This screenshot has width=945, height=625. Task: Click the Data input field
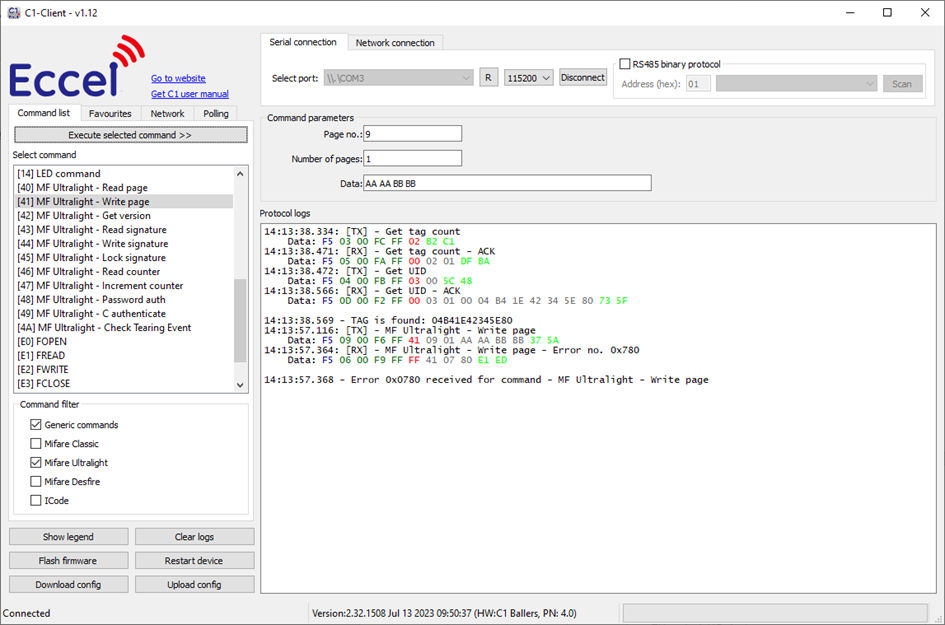[x=507, y=183]
